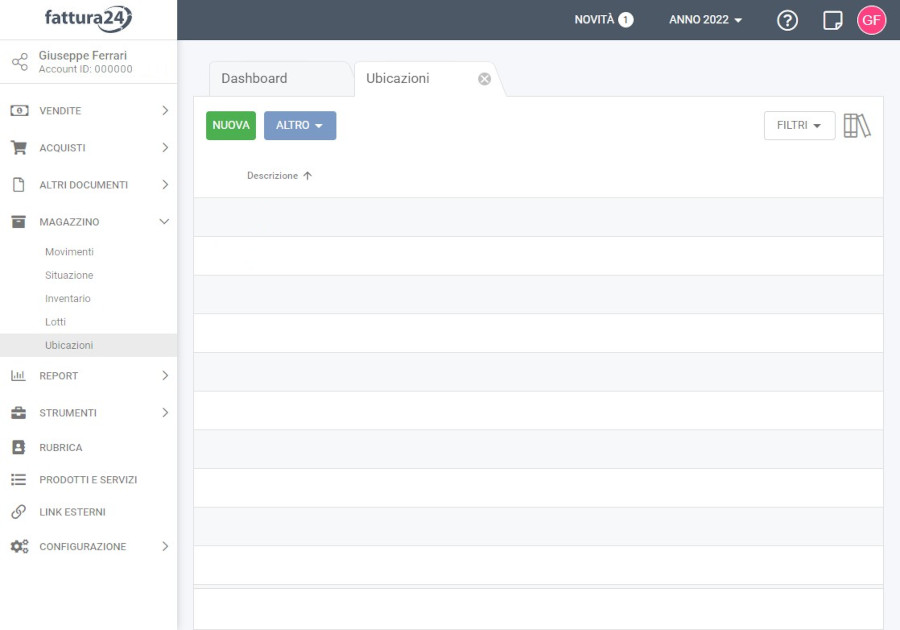Open Inventario in Magazzino menu
Screen dimensions: 900x630
click(68, 298)
